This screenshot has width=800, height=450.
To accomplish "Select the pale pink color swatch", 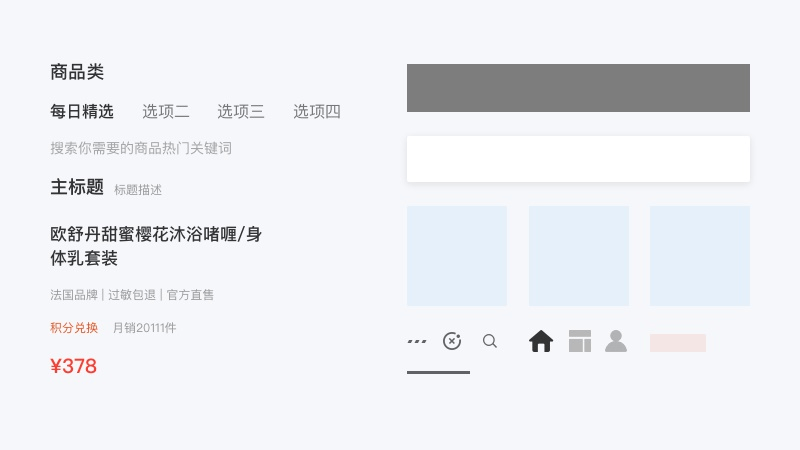I will point(678,343).
